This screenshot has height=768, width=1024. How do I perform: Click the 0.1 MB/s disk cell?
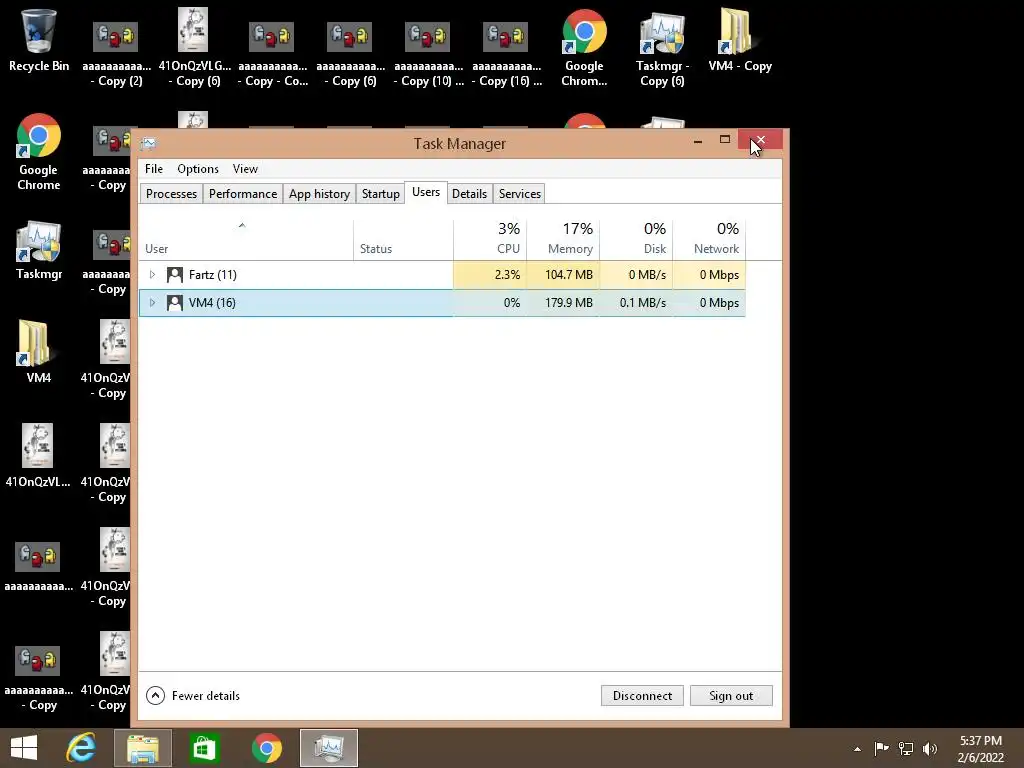tap(636, 303)
